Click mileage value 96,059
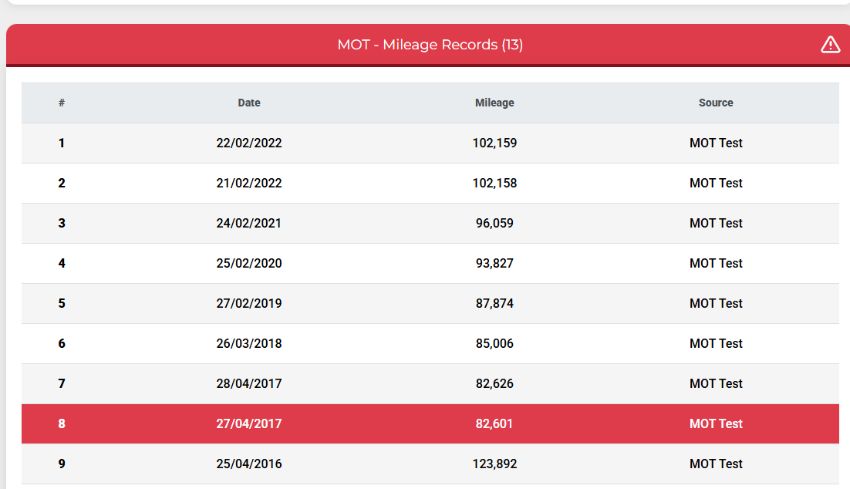 coord(495,223)
